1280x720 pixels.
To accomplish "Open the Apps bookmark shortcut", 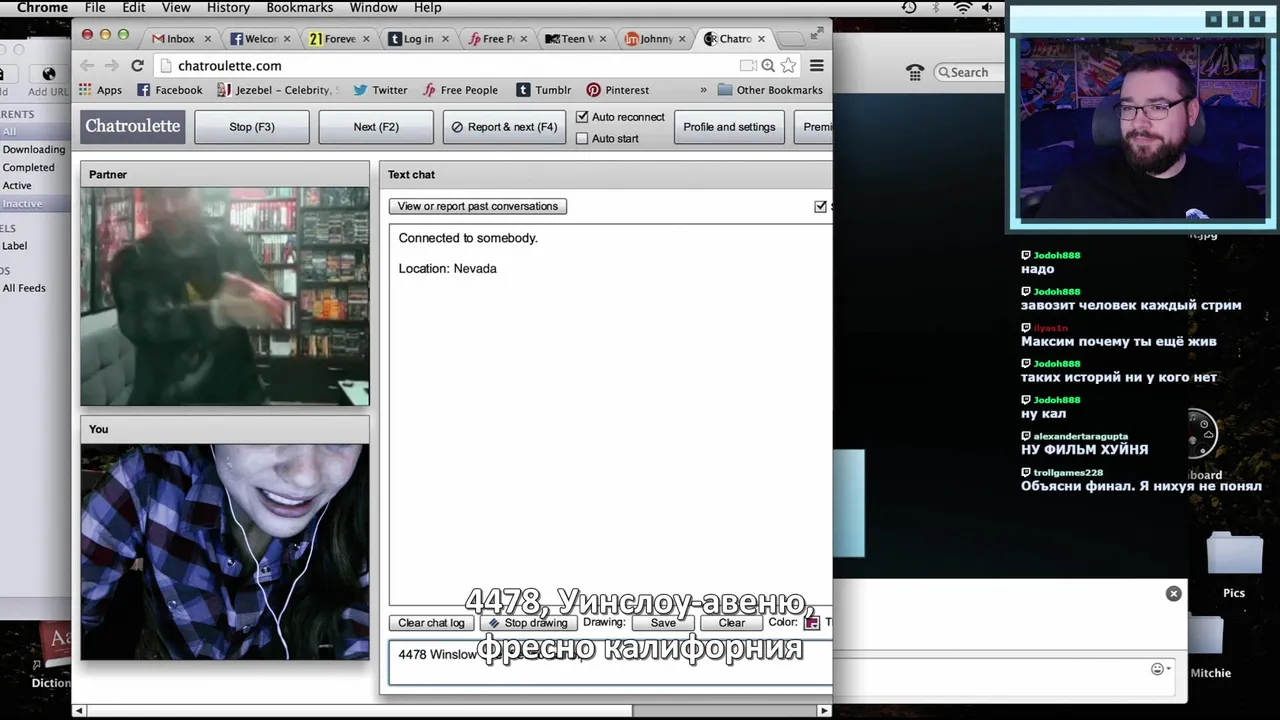I will [x=99, y=90].
